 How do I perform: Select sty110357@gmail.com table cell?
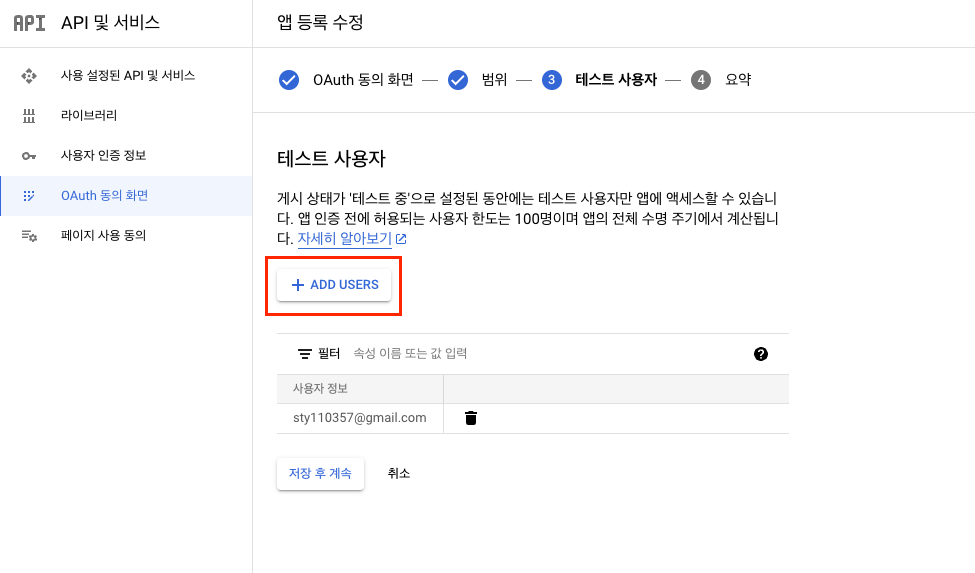tap(360, 418)
